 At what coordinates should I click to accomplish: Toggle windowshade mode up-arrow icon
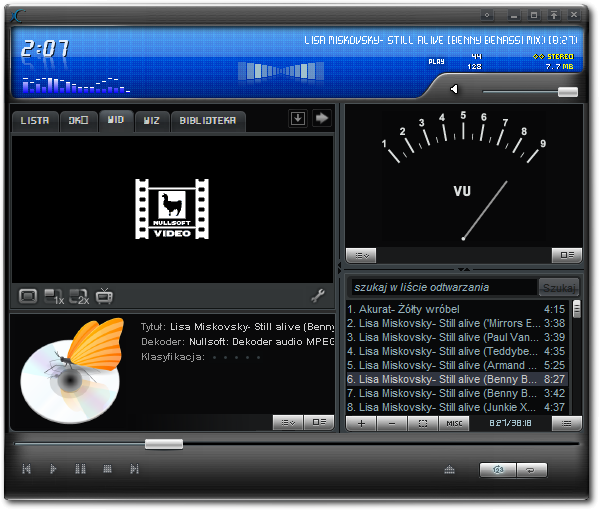(554, 15)
